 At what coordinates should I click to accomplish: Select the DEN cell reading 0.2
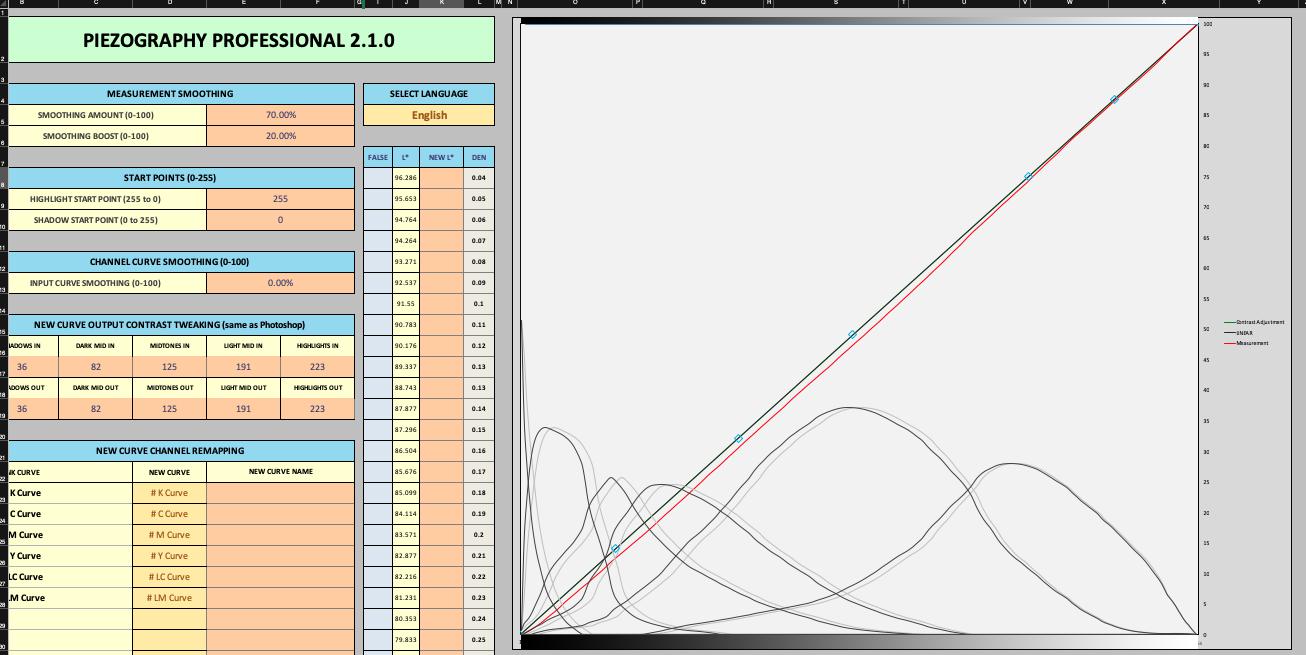coord(479,535)
